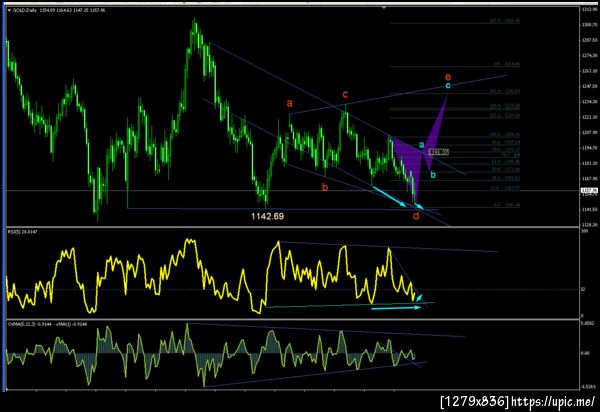Select the long cyan arrow sloping toward wave d
This screenshot has width=600, height=412.
(x=389, y=197)
